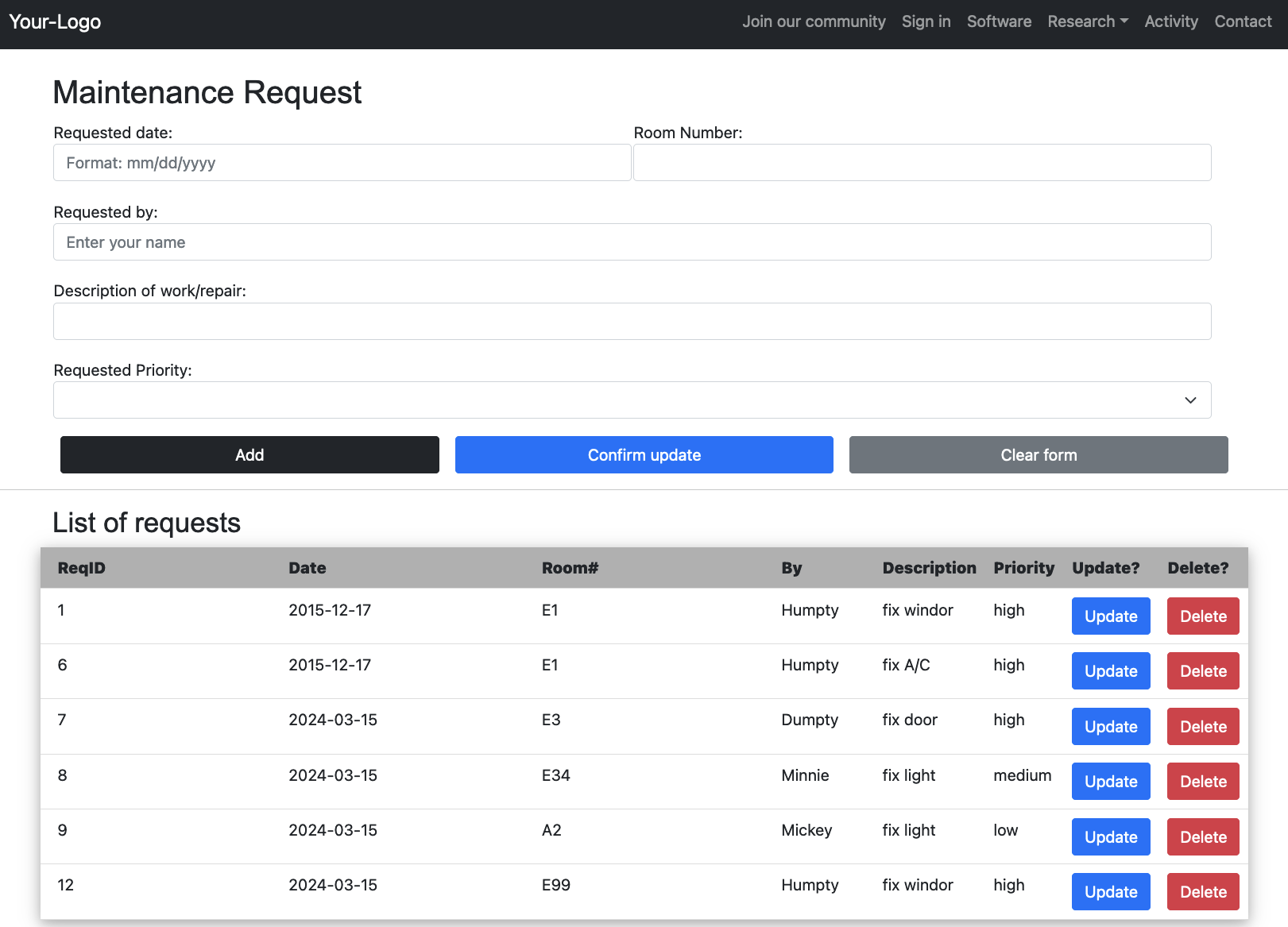Click Clear form button
Viewport: 1288px width, 927px height.
coord(1038,454)
